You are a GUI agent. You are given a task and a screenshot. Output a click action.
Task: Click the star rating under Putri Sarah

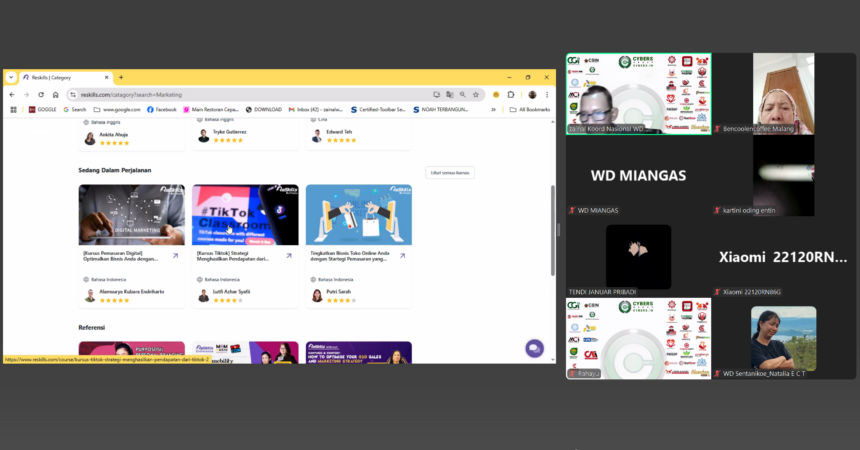point(341,300)
